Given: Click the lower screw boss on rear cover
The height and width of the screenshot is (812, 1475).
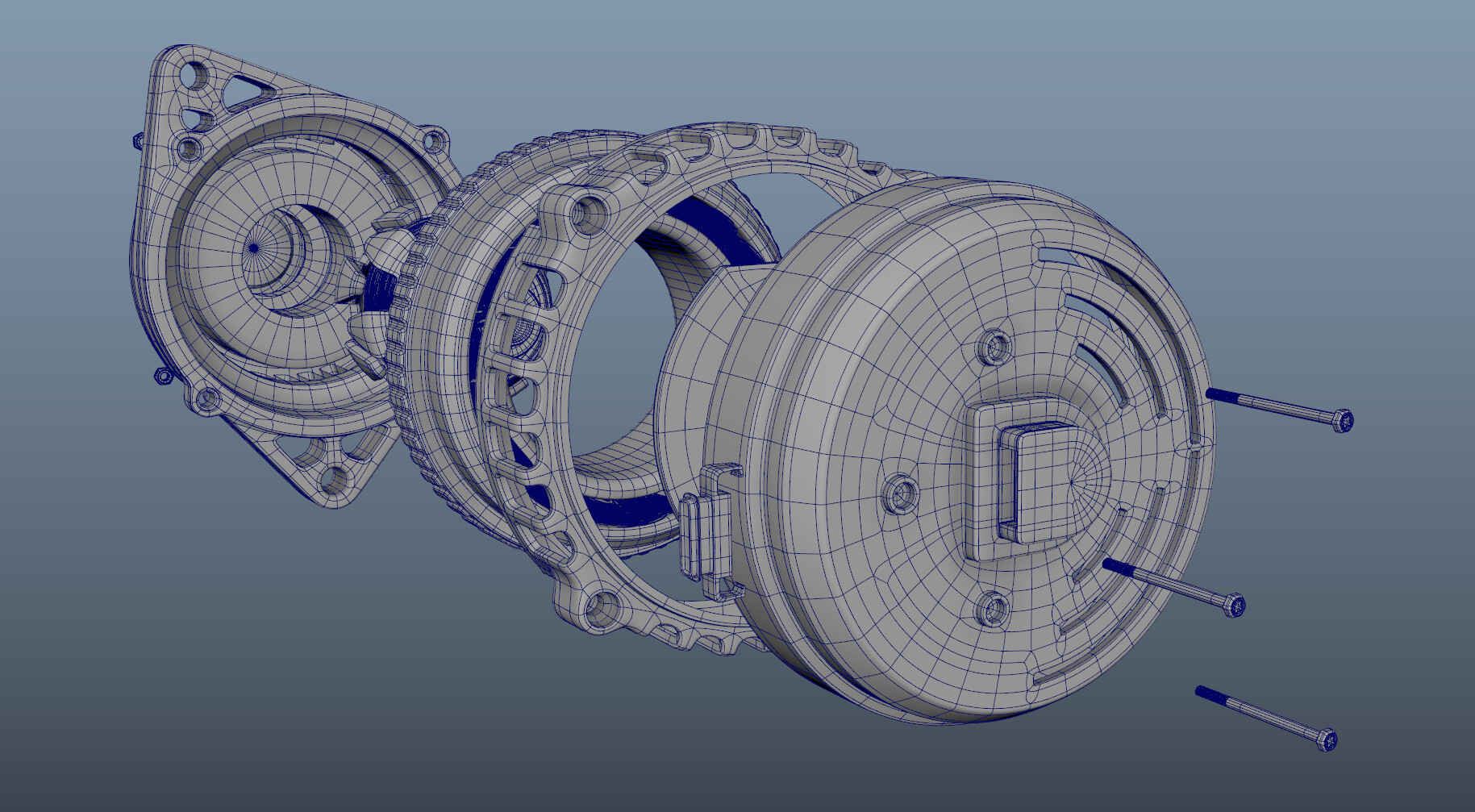Looking at the screenshot, I should [995, 609].
